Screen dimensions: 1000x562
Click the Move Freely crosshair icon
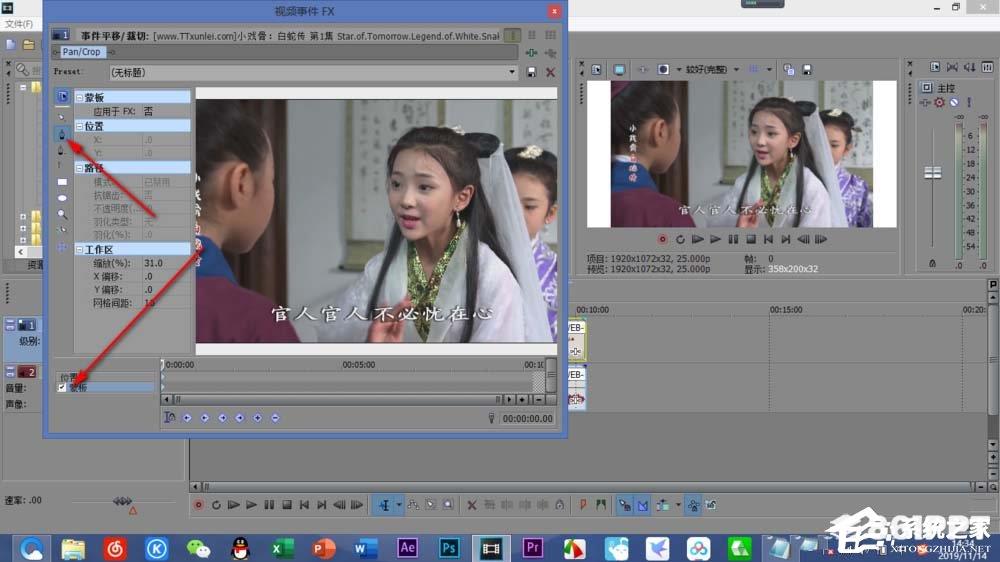tap(62, 247)
